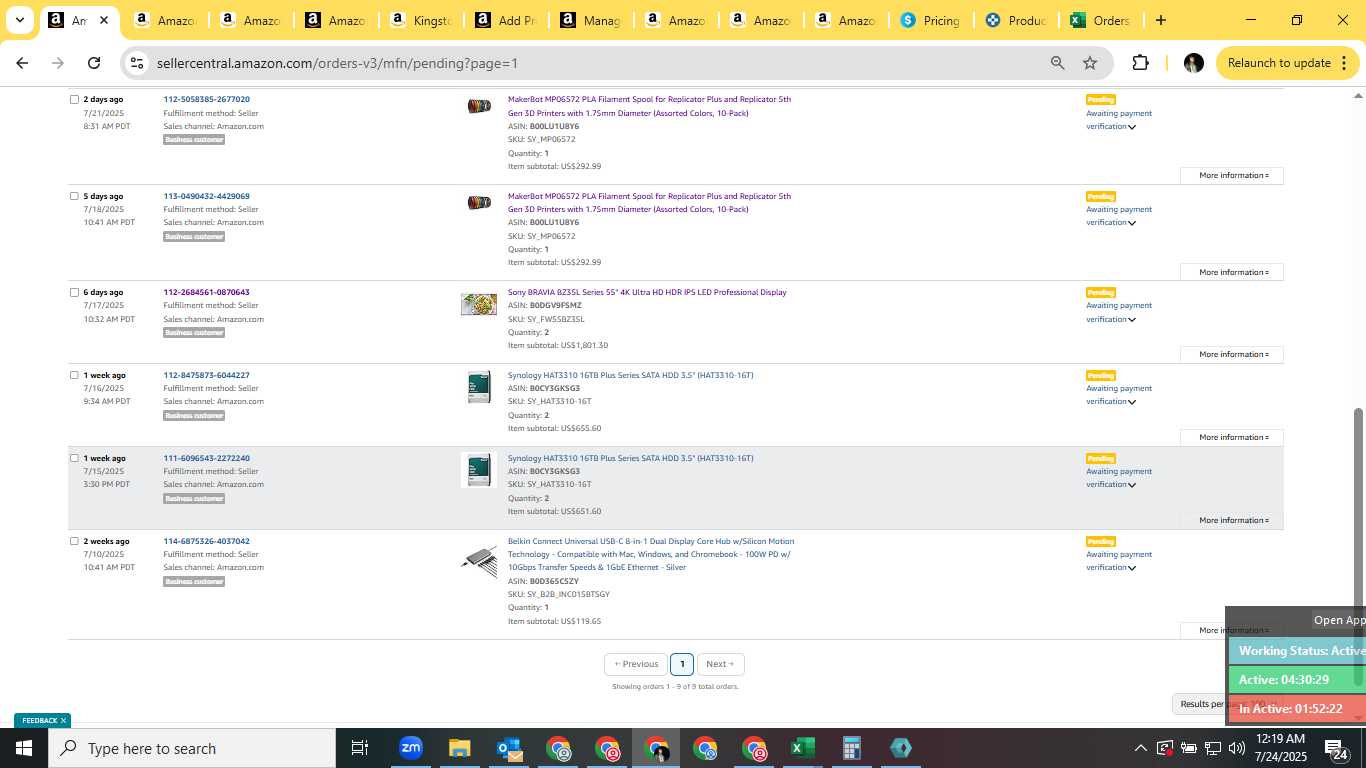The image size is (1366, 768).
Task: Click the Type here to search box
Action: tap(192, 748)
